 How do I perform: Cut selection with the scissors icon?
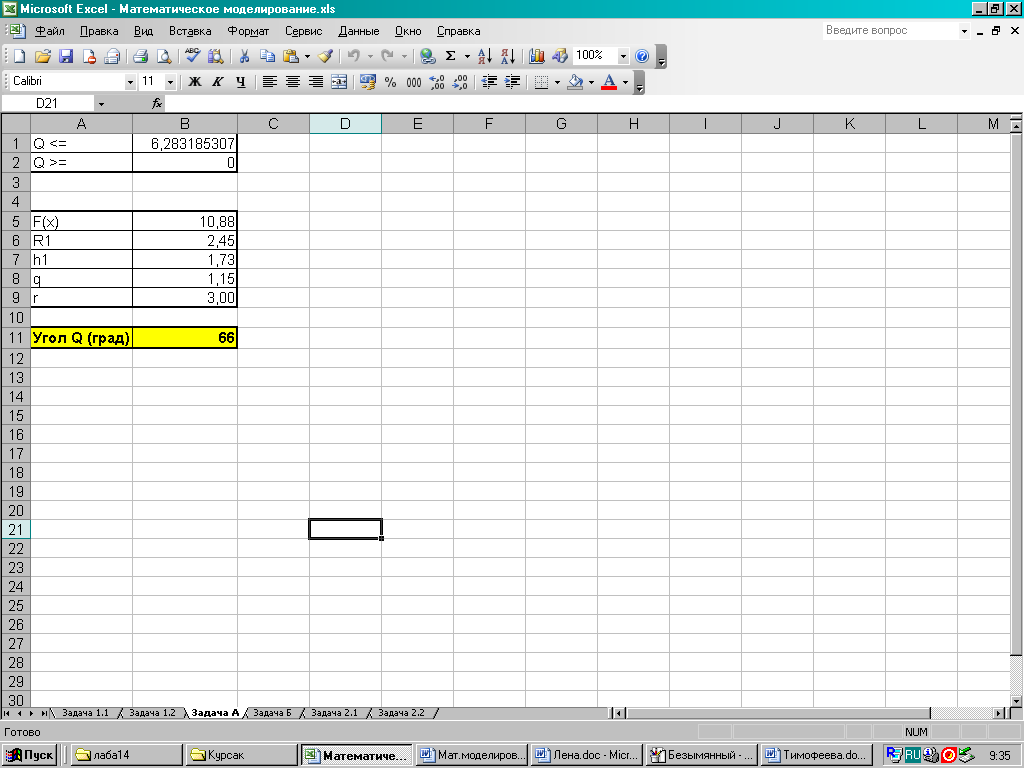coord(244,56)
